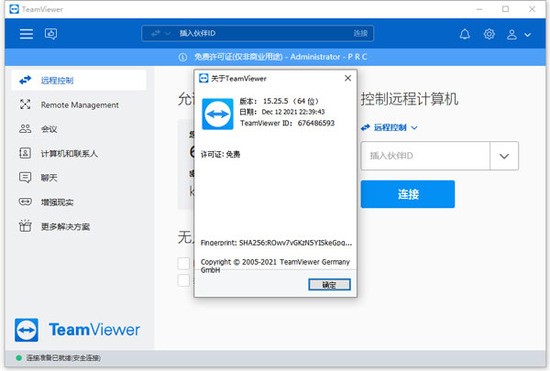Click the gift box icon

pos(25,226)
